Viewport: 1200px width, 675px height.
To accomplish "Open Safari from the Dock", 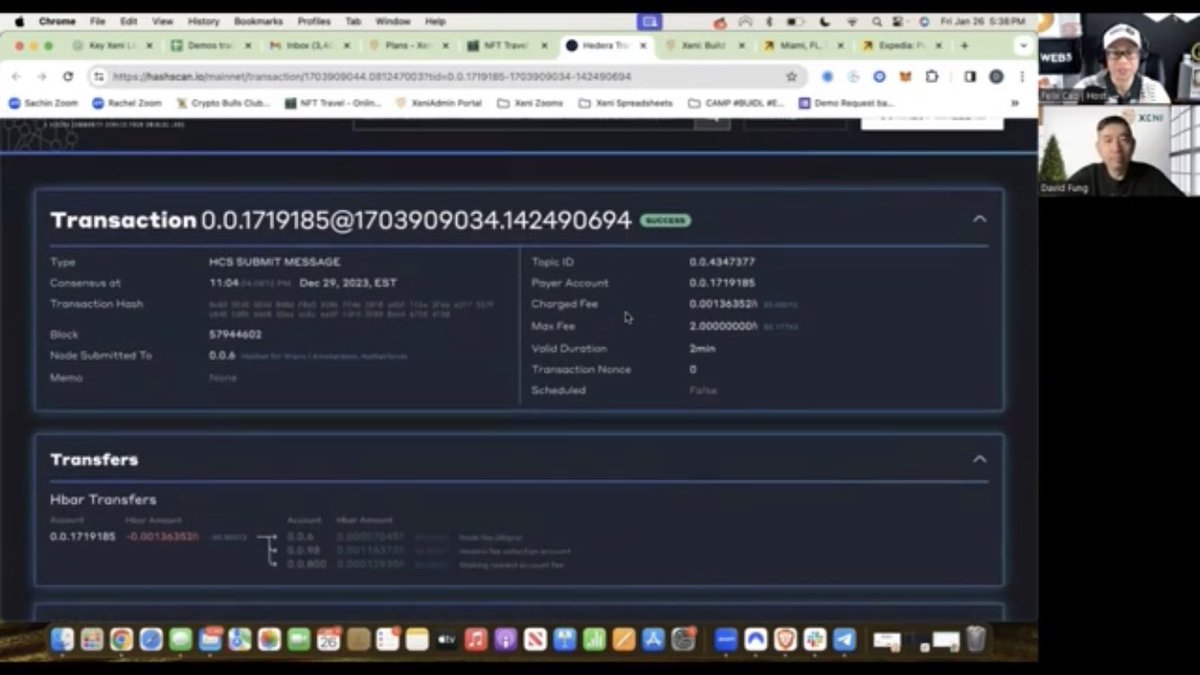I will [x=151, y=639].
